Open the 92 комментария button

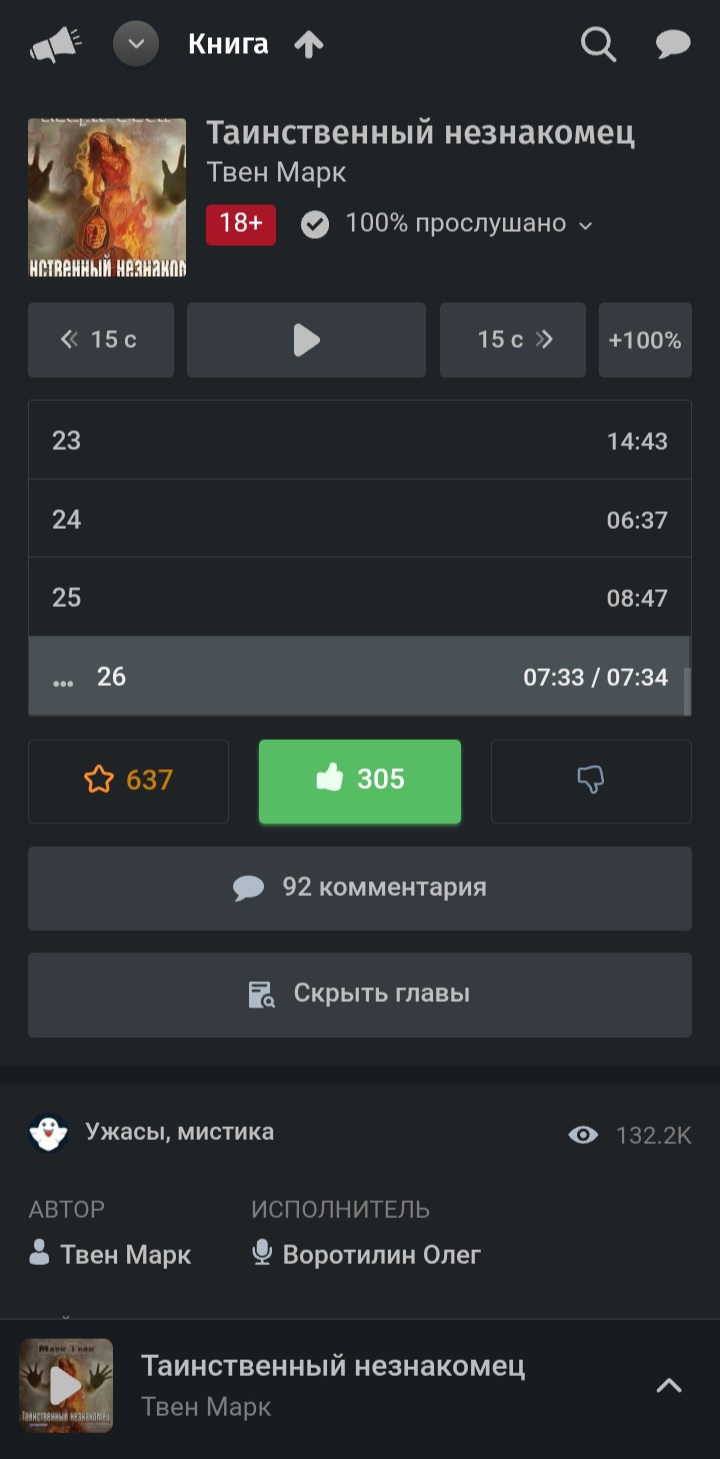click(360, 888)
